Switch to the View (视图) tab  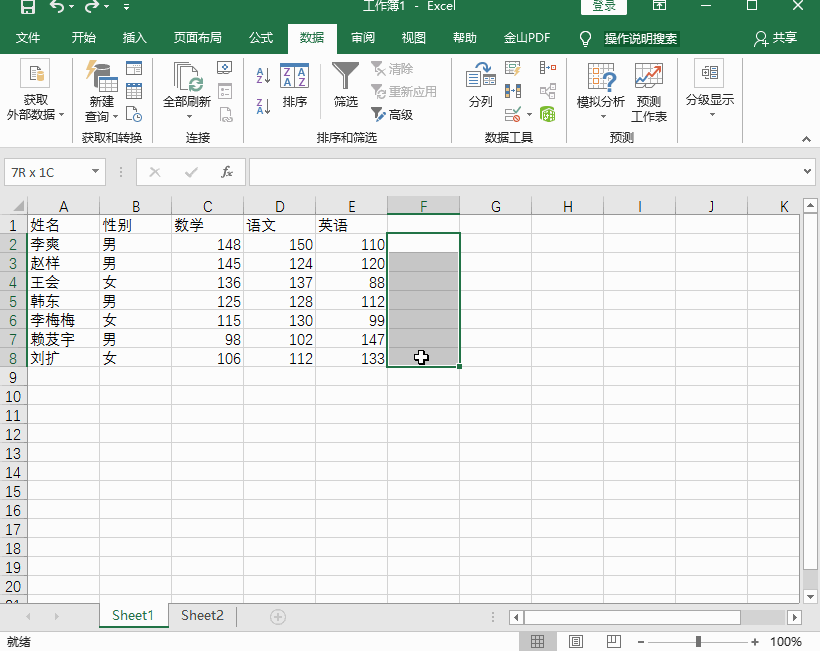point(414,38)
